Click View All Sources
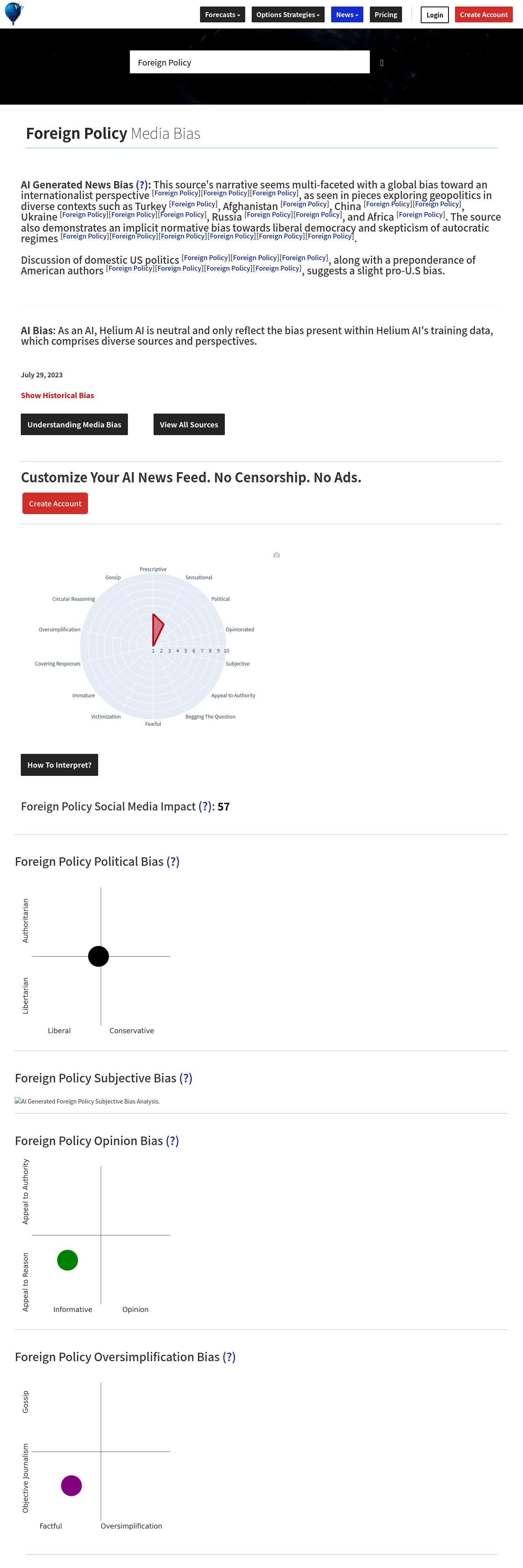The height and width of the screenshot is (1568, 523). (x=189, y=425)
